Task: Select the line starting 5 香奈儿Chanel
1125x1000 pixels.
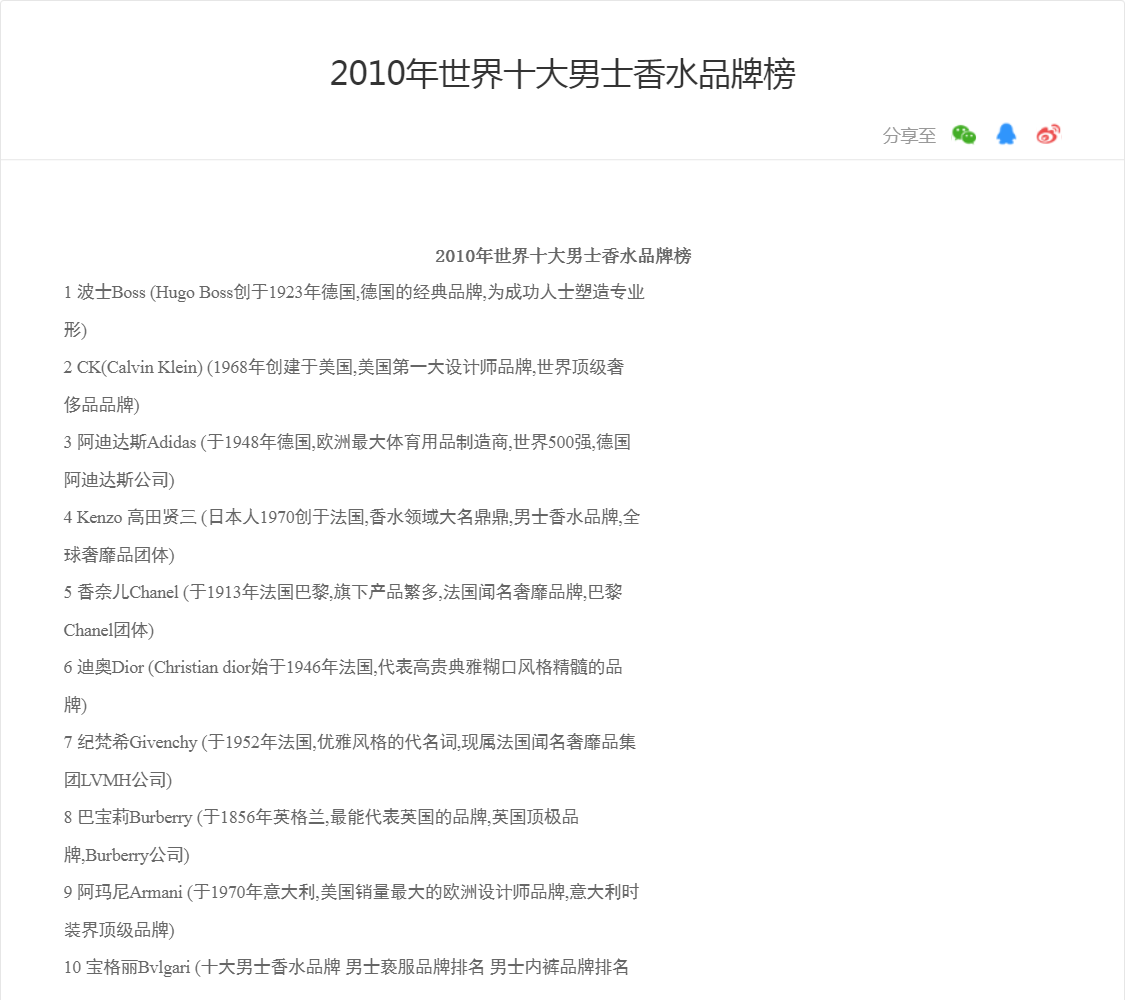Action: tap(343, 593)
